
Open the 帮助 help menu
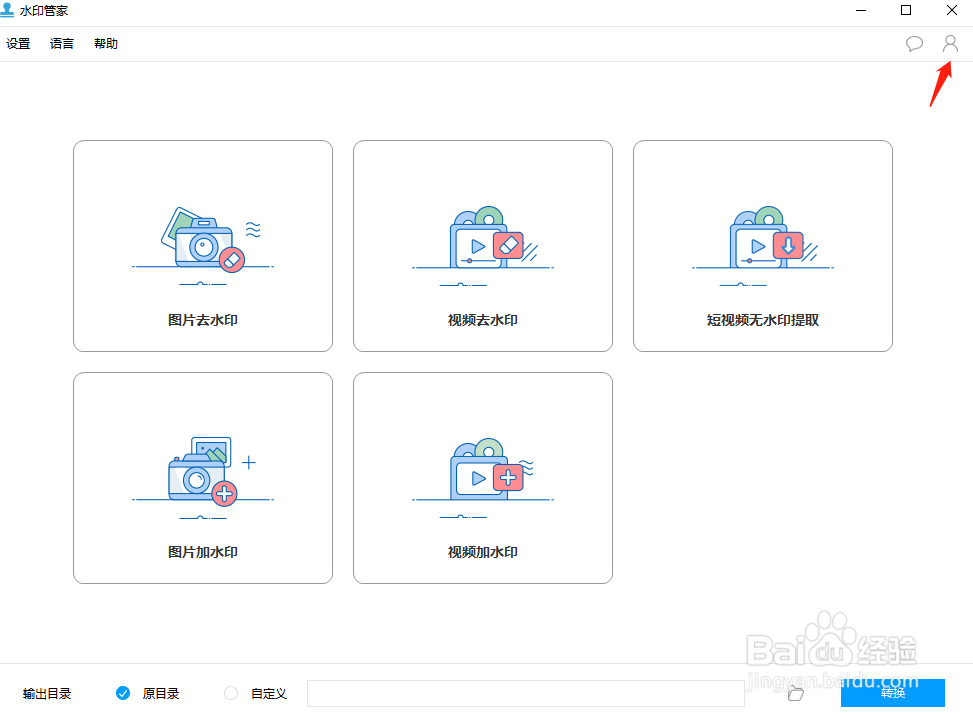click(105, 43)
